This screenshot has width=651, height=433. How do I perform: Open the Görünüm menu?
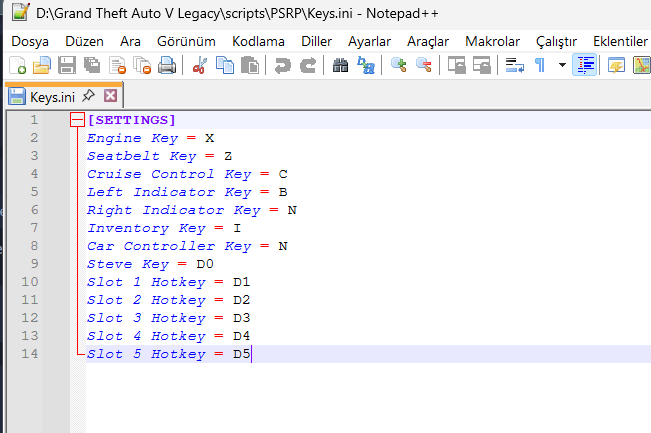(x=186, y=42)
